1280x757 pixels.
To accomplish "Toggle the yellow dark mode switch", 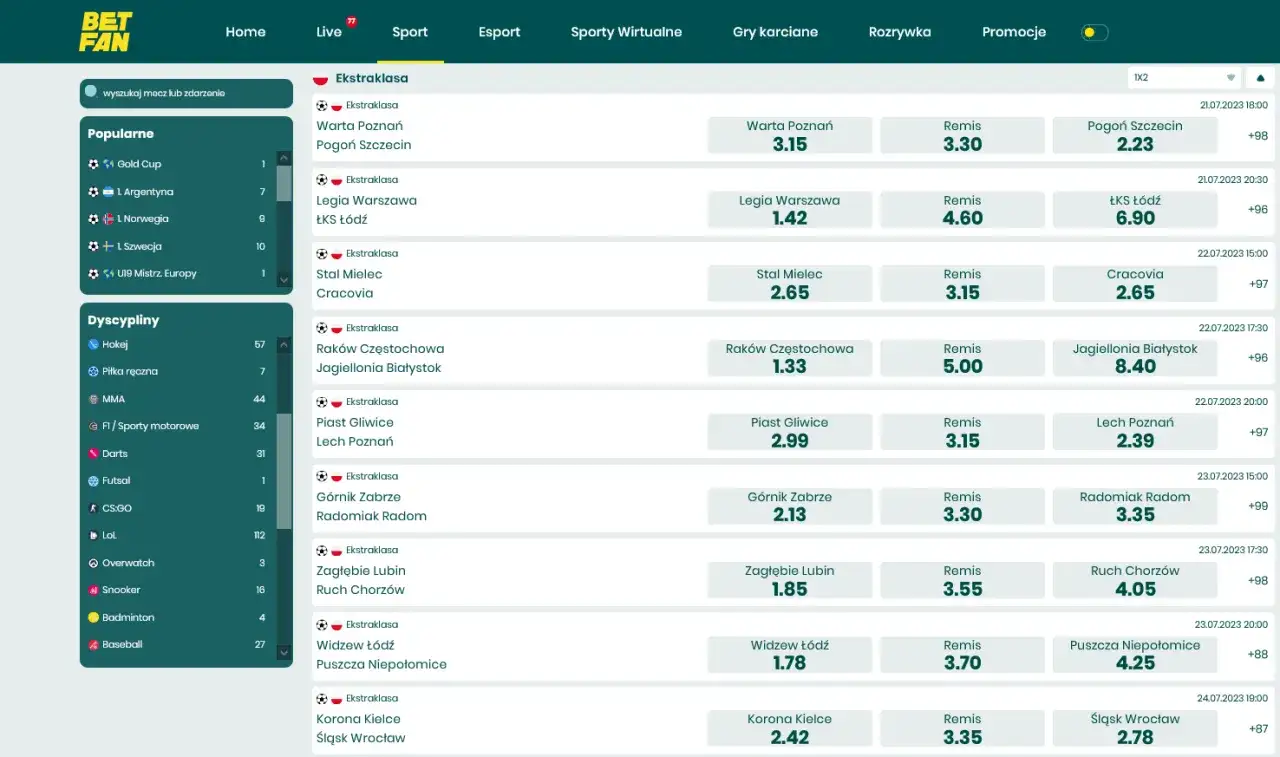I will (1094, 33).
